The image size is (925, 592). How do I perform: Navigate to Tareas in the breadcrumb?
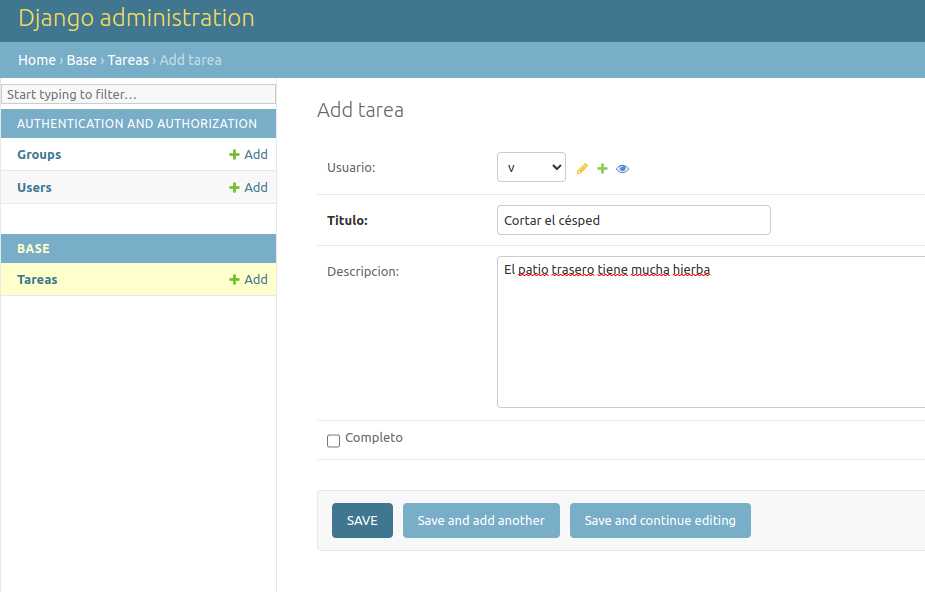(128, 60)
